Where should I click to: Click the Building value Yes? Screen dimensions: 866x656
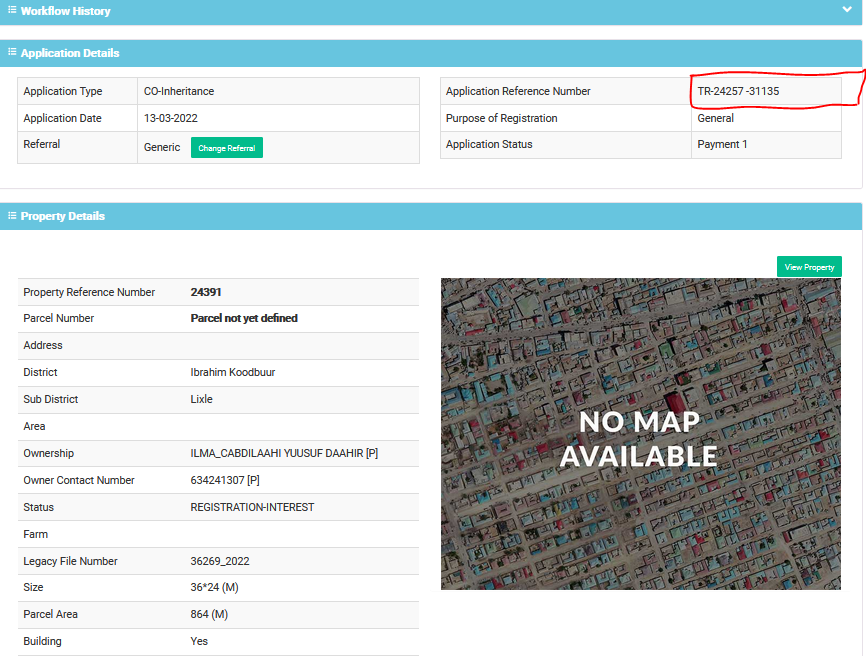(199, 641)
